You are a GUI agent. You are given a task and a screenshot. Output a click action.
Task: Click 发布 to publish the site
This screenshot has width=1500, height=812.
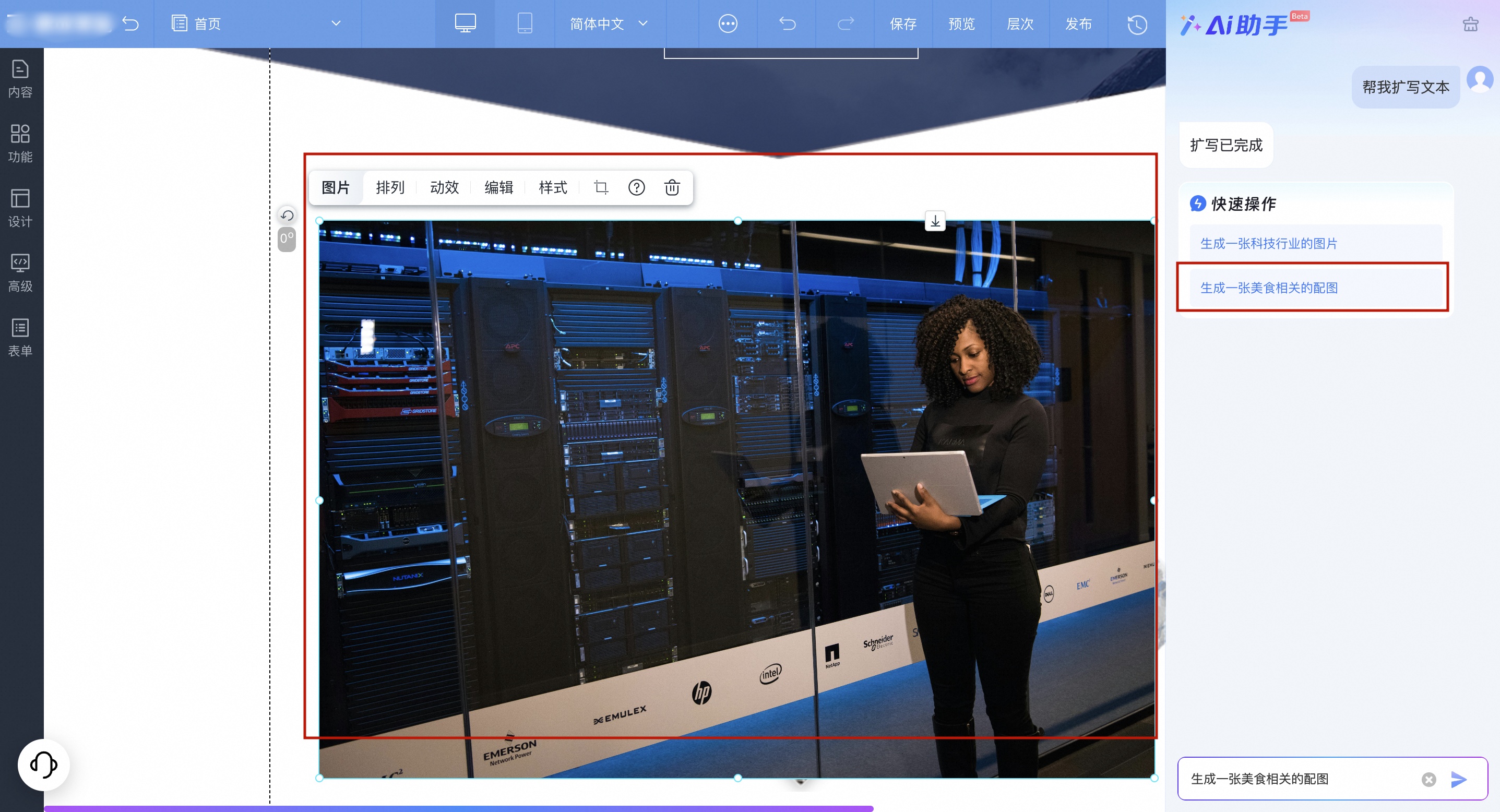tap(1078, 24)
